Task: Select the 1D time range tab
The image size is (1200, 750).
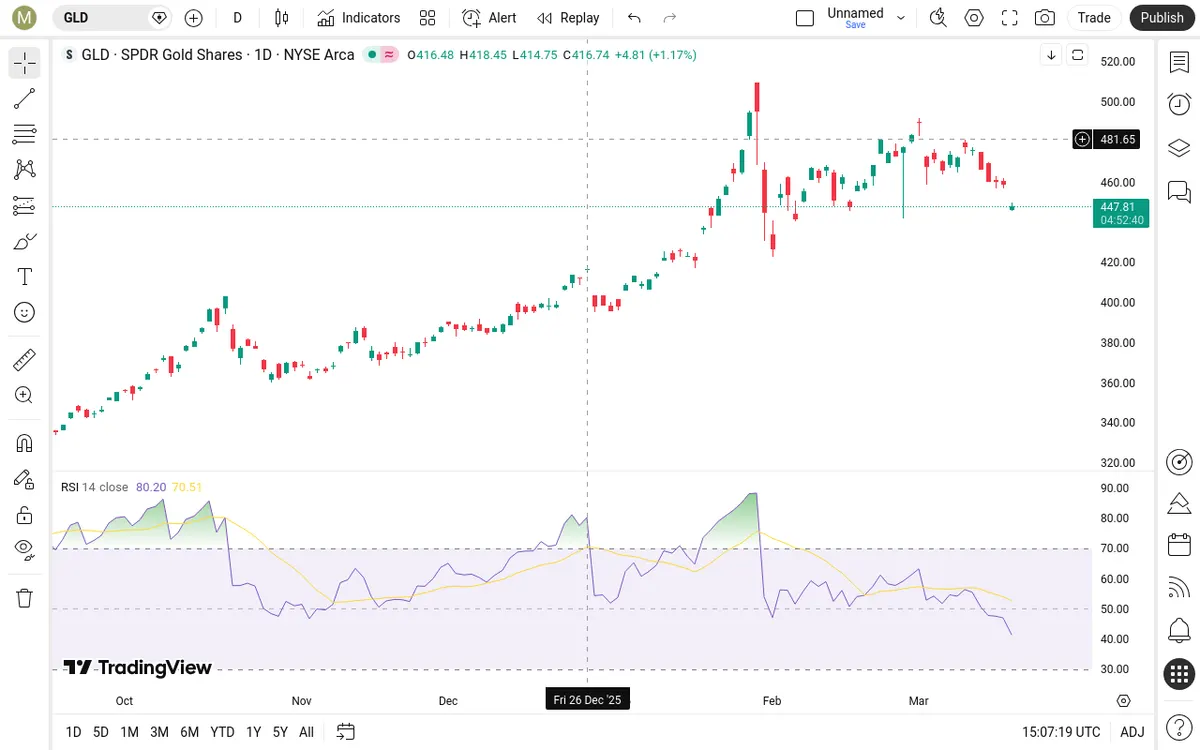Action: (x=73, y=732)
